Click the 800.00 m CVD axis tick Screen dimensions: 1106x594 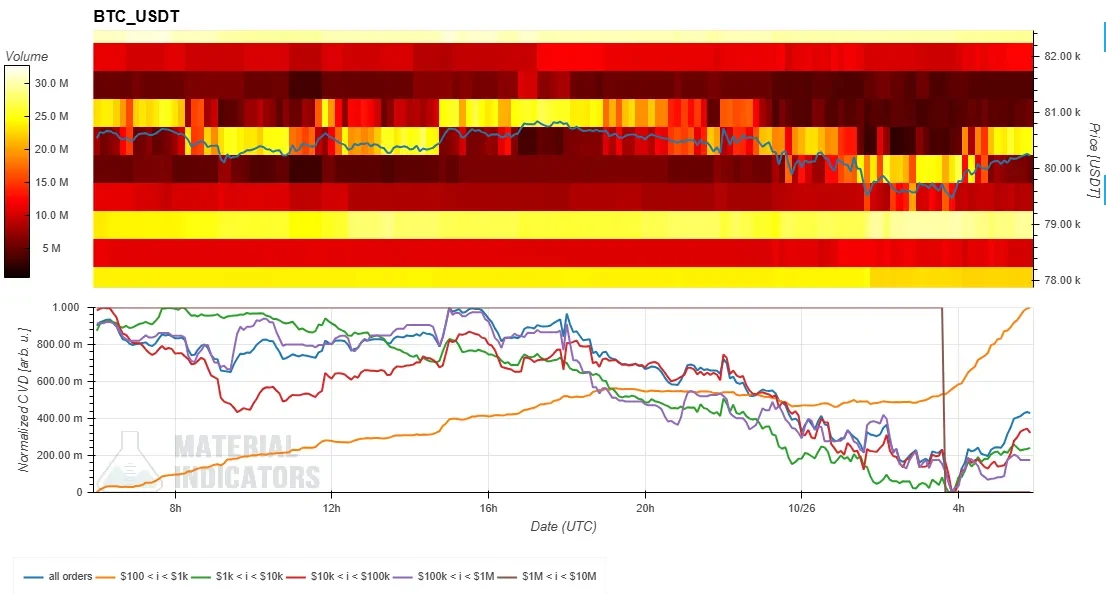pyautogui.click(x=59, y=344)
